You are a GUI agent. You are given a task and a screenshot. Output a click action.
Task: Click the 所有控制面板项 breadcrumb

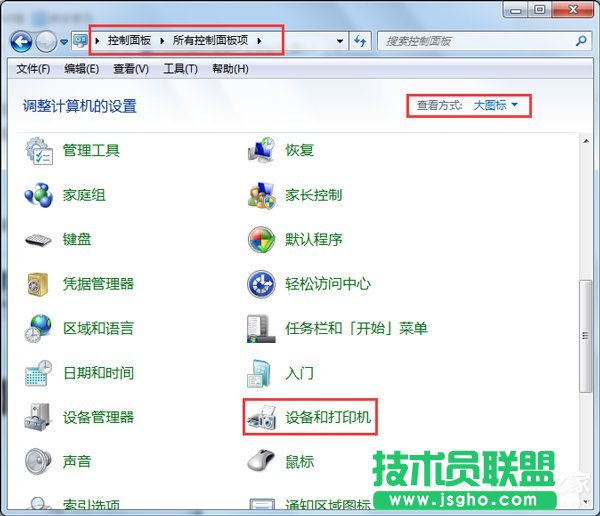(210, 40)
